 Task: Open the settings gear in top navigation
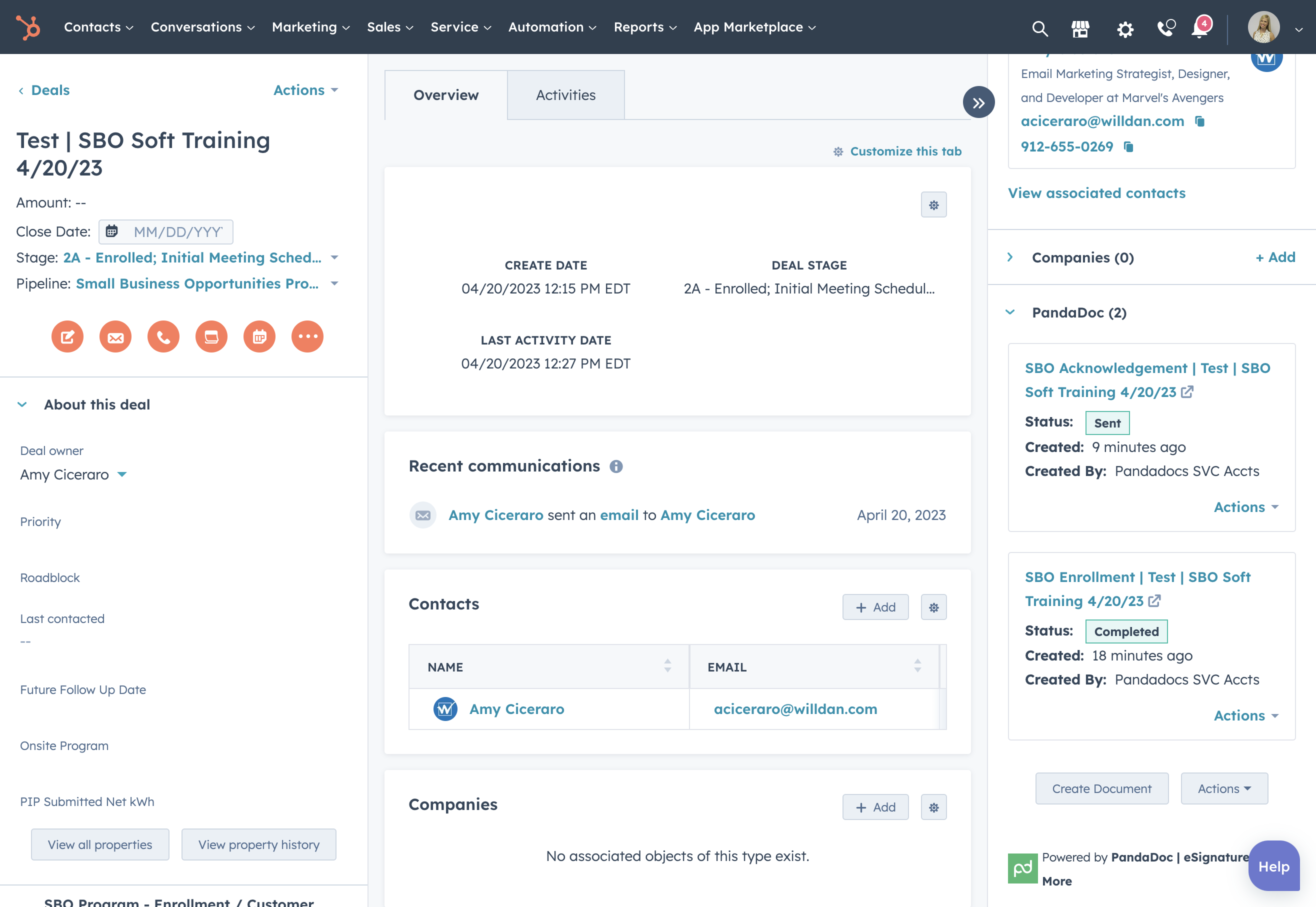tap(1125, 28)
